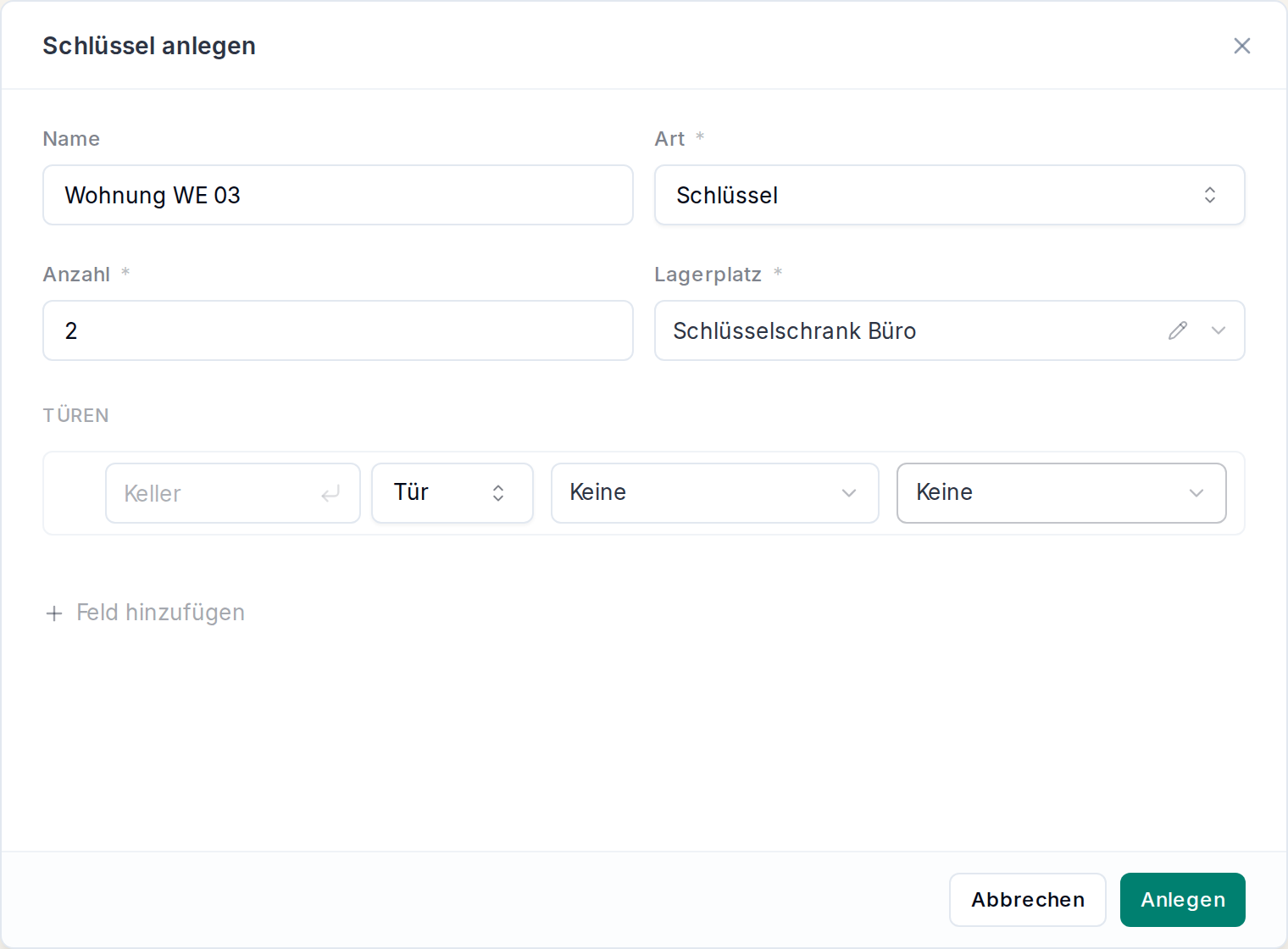Image resolution: width=1288 pixels, height=949 pixels.
Task: Click chevron of the first Keine dropdown
Action: 849,493
